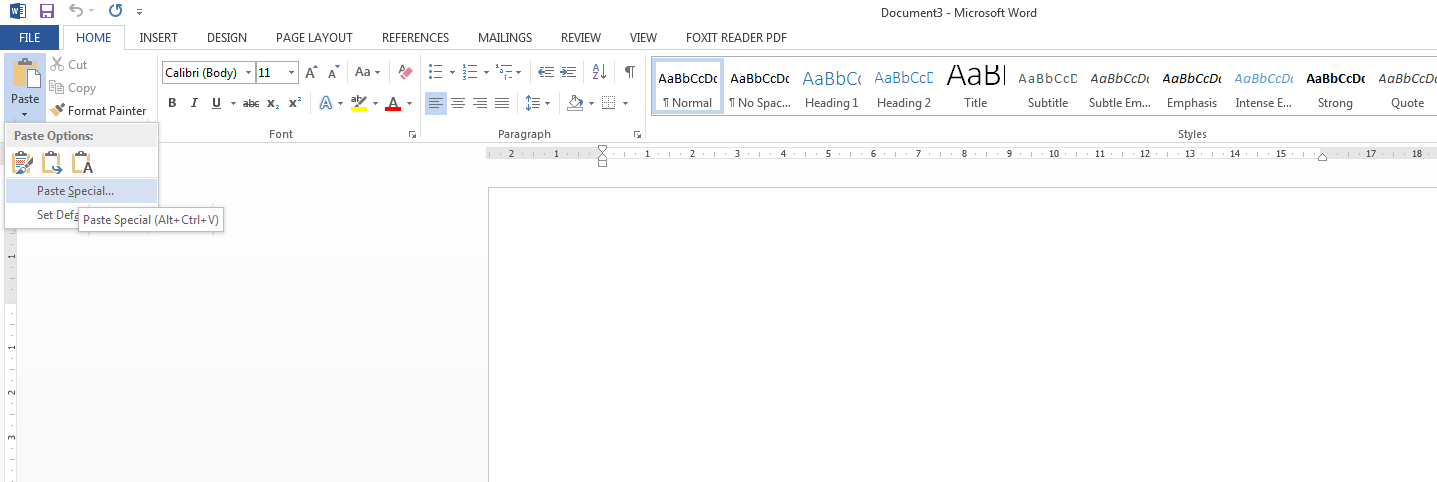Screen dimensions: 1437x482
Task: Toggle Show/Hide paragraph marks
Action: pos(629,72)
